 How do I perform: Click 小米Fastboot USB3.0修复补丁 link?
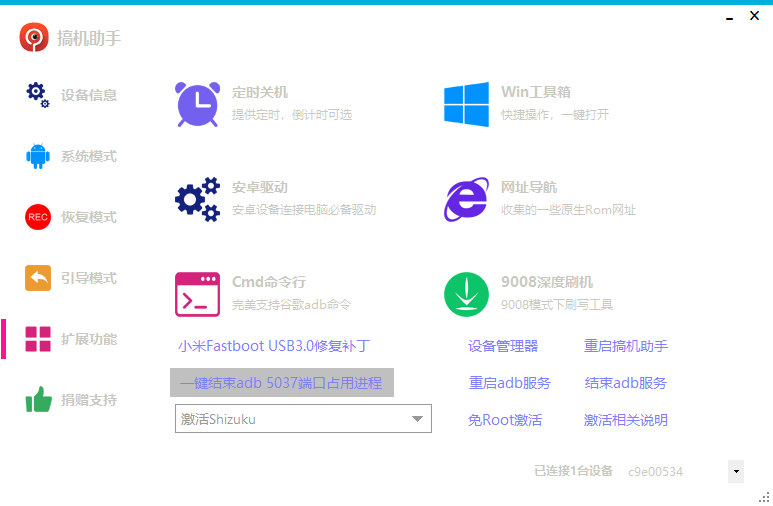(x=274, y=346)
